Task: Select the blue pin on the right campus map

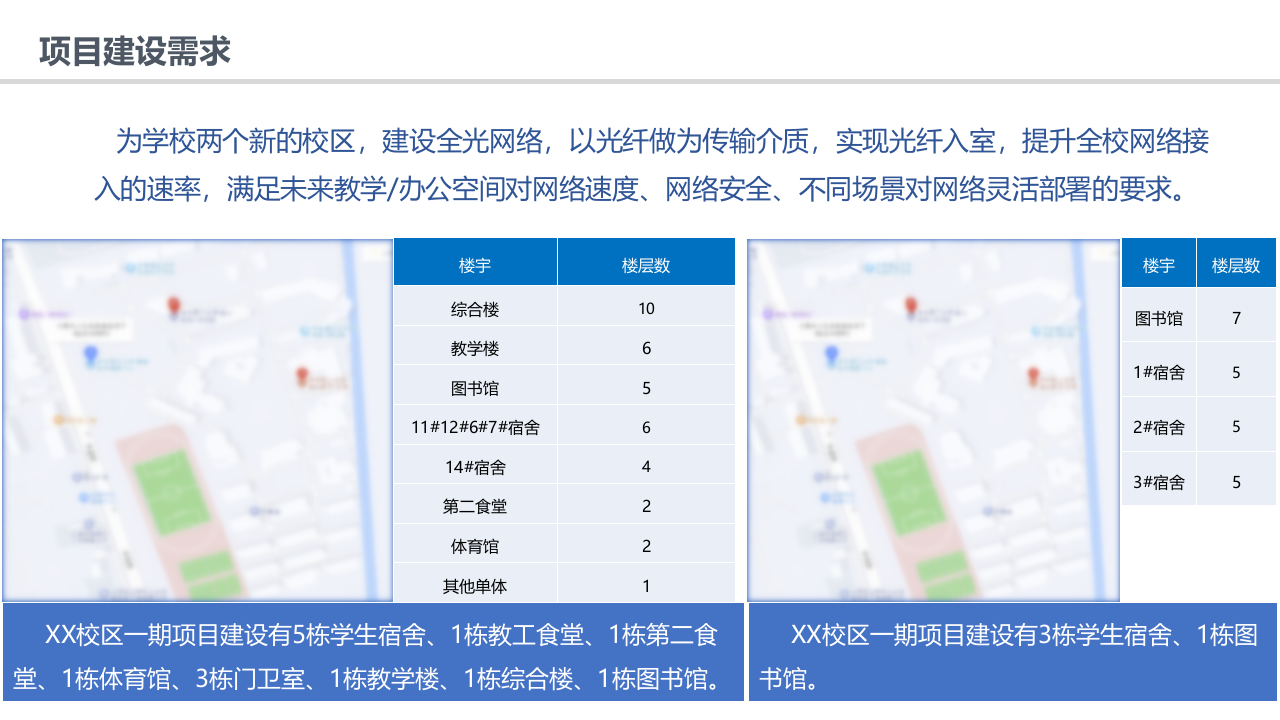Action: [831, 354]
